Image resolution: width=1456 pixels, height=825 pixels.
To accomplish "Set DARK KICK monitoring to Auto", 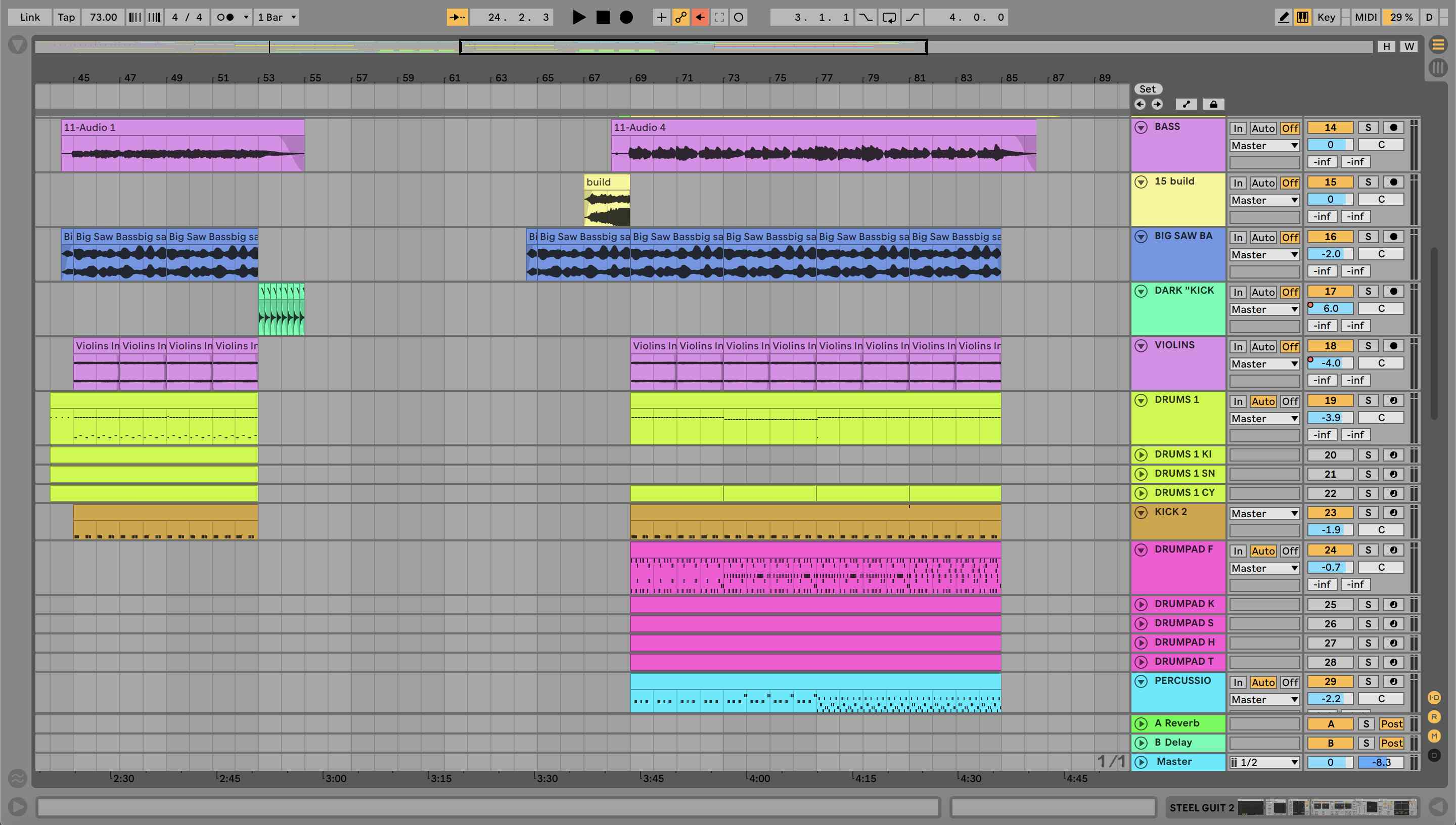I will tap(1263, 292).
